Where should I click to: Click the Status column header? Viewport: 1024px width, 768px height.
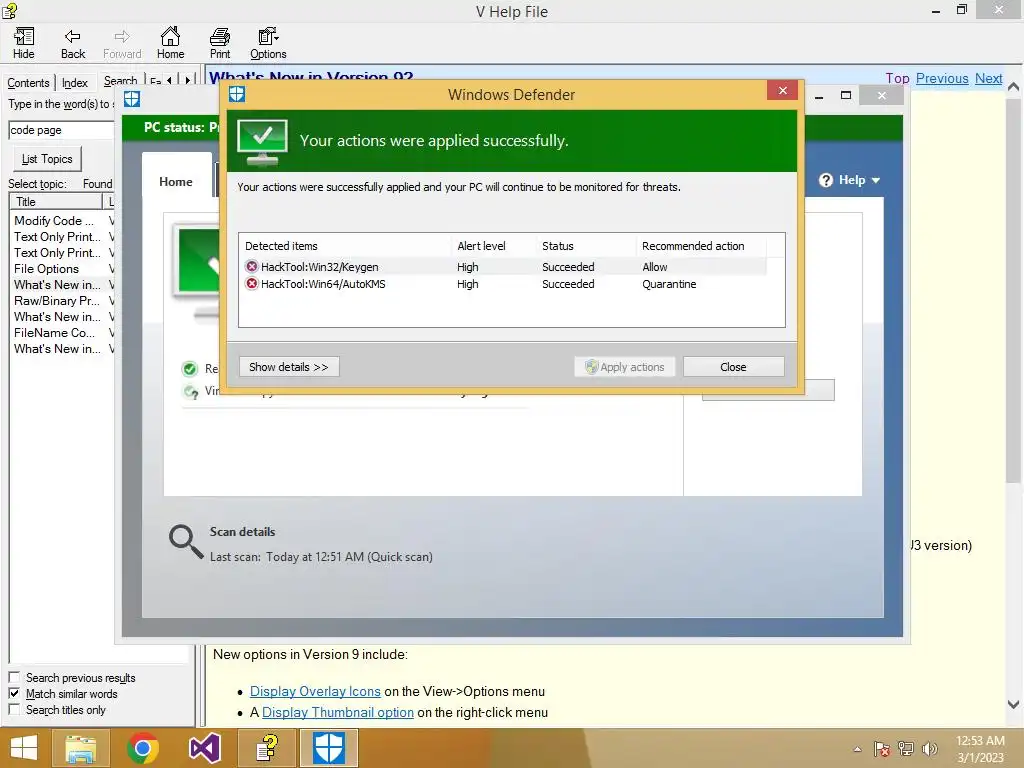click(x=586, y=246)
